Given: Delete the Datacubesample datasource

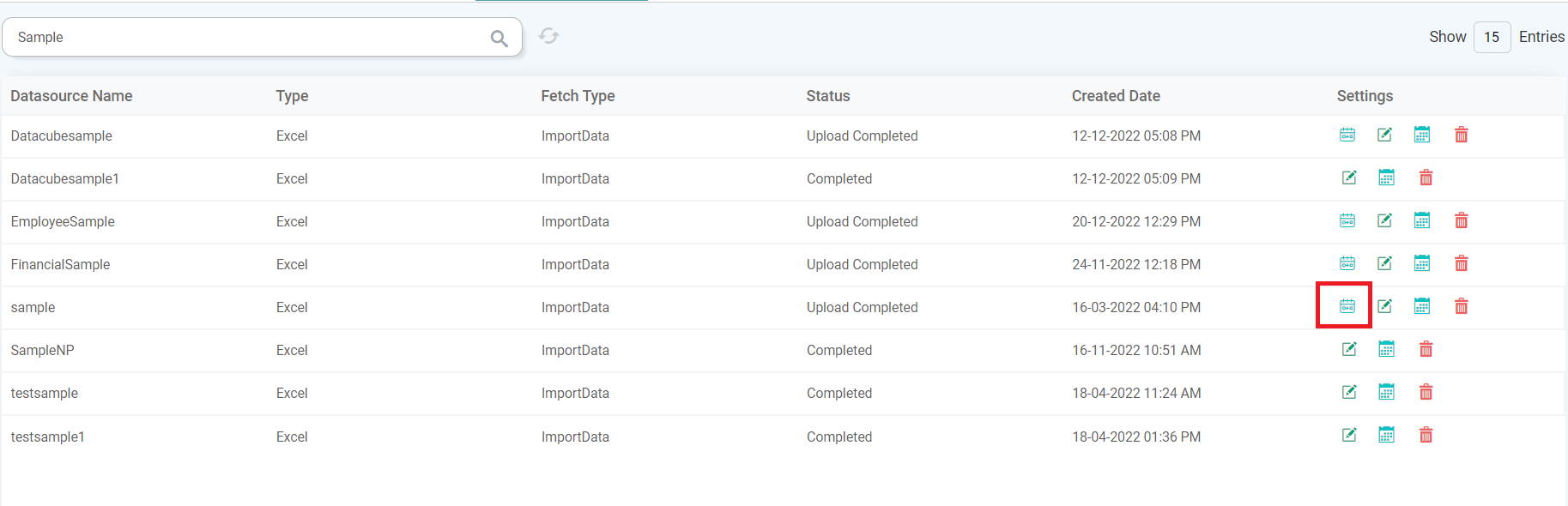Looking at the screenshot, I should 1461,135.
